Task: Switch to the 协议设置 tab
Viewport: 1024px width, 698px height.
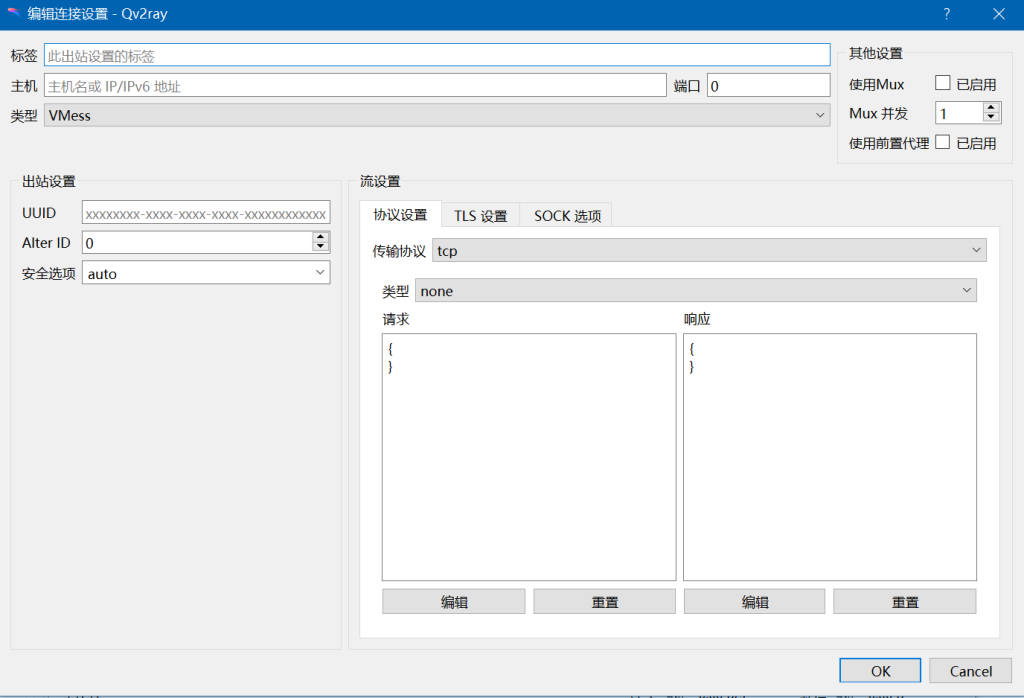Action: 400,214
